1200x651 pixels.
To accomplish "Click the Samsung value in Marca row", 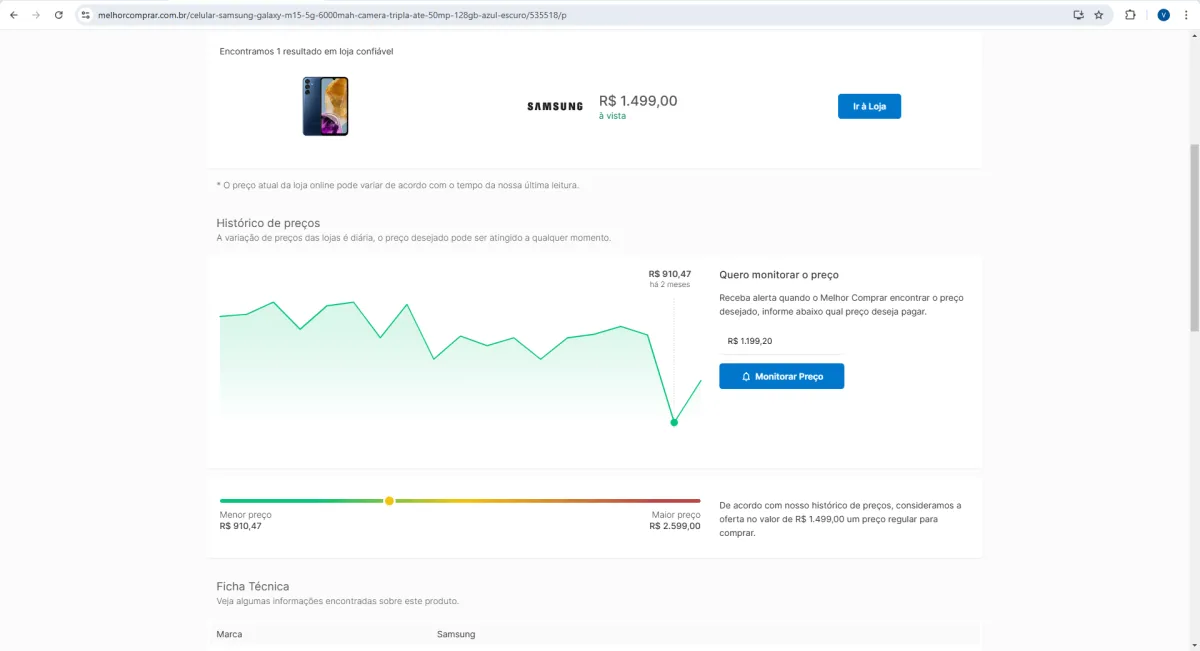I will [x=456, y=634].
